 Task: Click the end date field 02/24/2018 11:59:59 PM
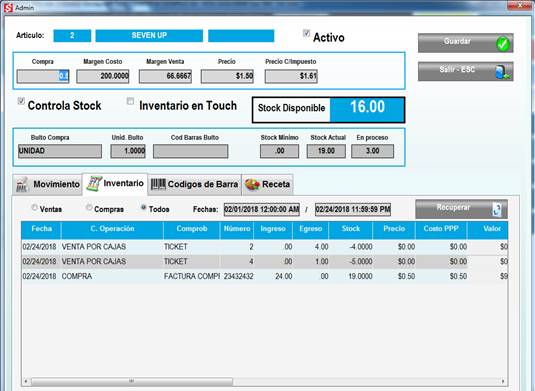pyautogui.click(x=353, y=209)
